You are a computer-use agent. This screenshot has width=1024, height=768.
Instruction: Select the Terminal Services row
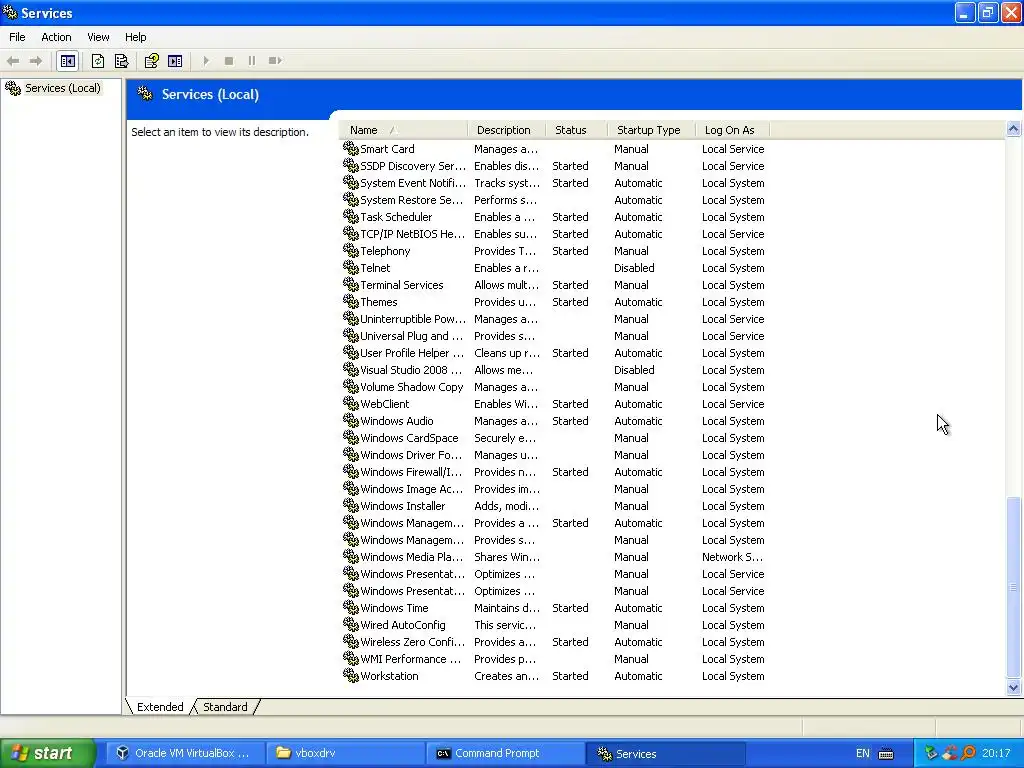[554, 285]
